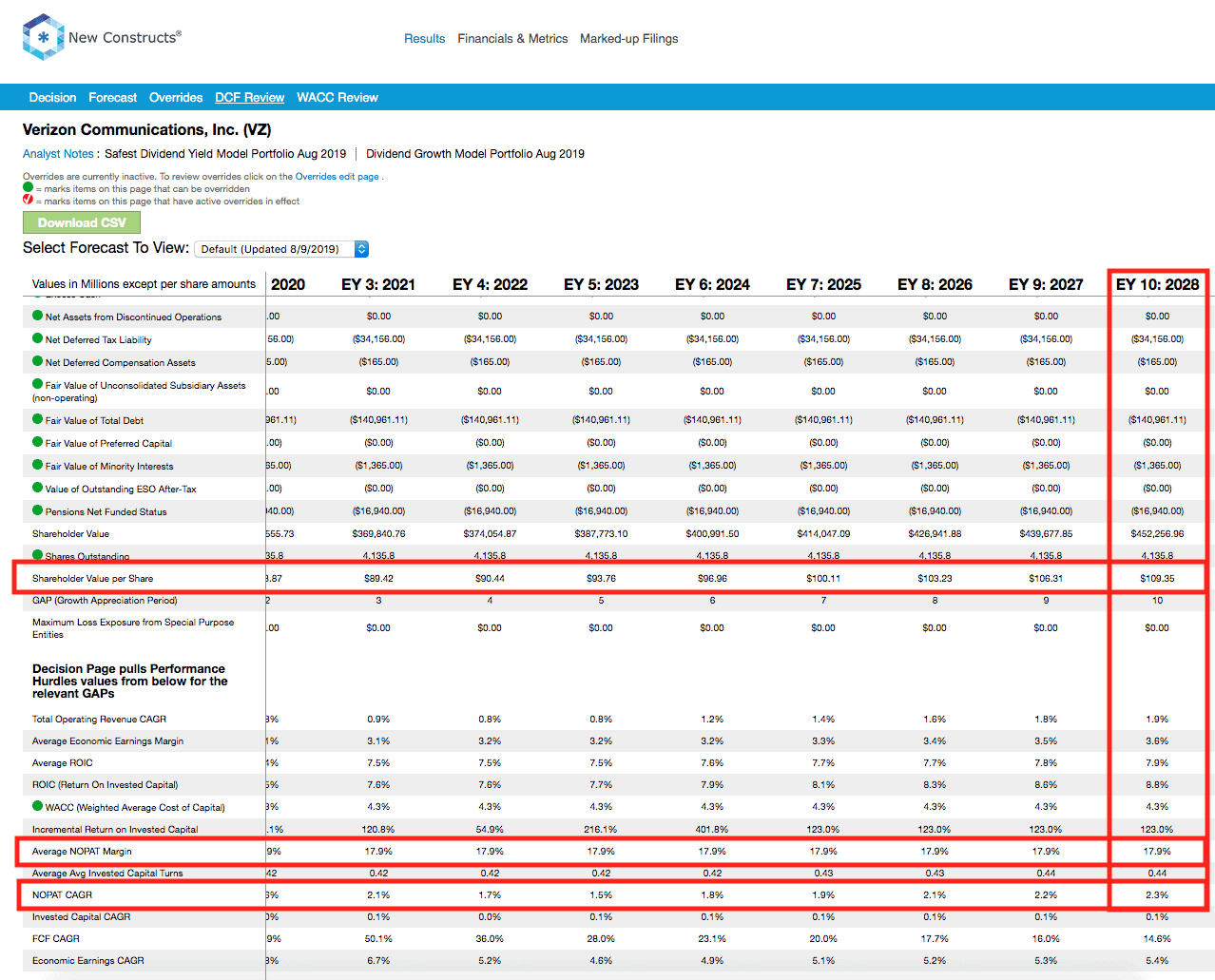This screenshot has width=1215, height=980.
Task: Click the $89.42 value under EY 3: 2021
Action: [x=378, y=578]
